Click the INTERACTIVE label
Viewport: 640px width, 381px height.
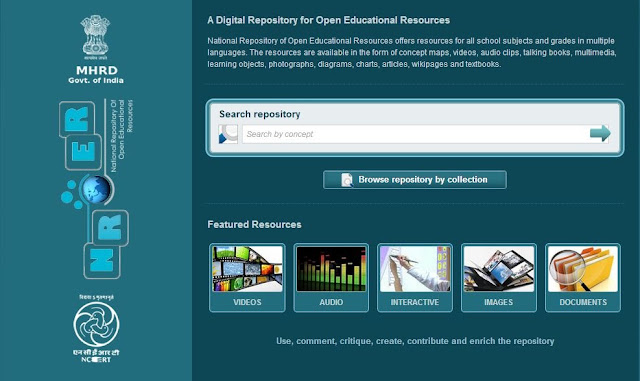(415, 302)
